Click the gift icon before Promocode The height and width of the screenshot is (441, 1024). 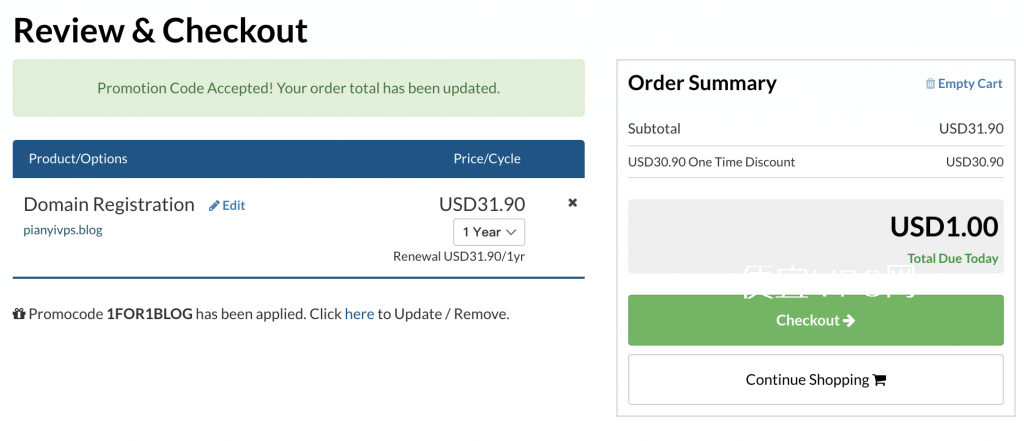coord(19,314)
